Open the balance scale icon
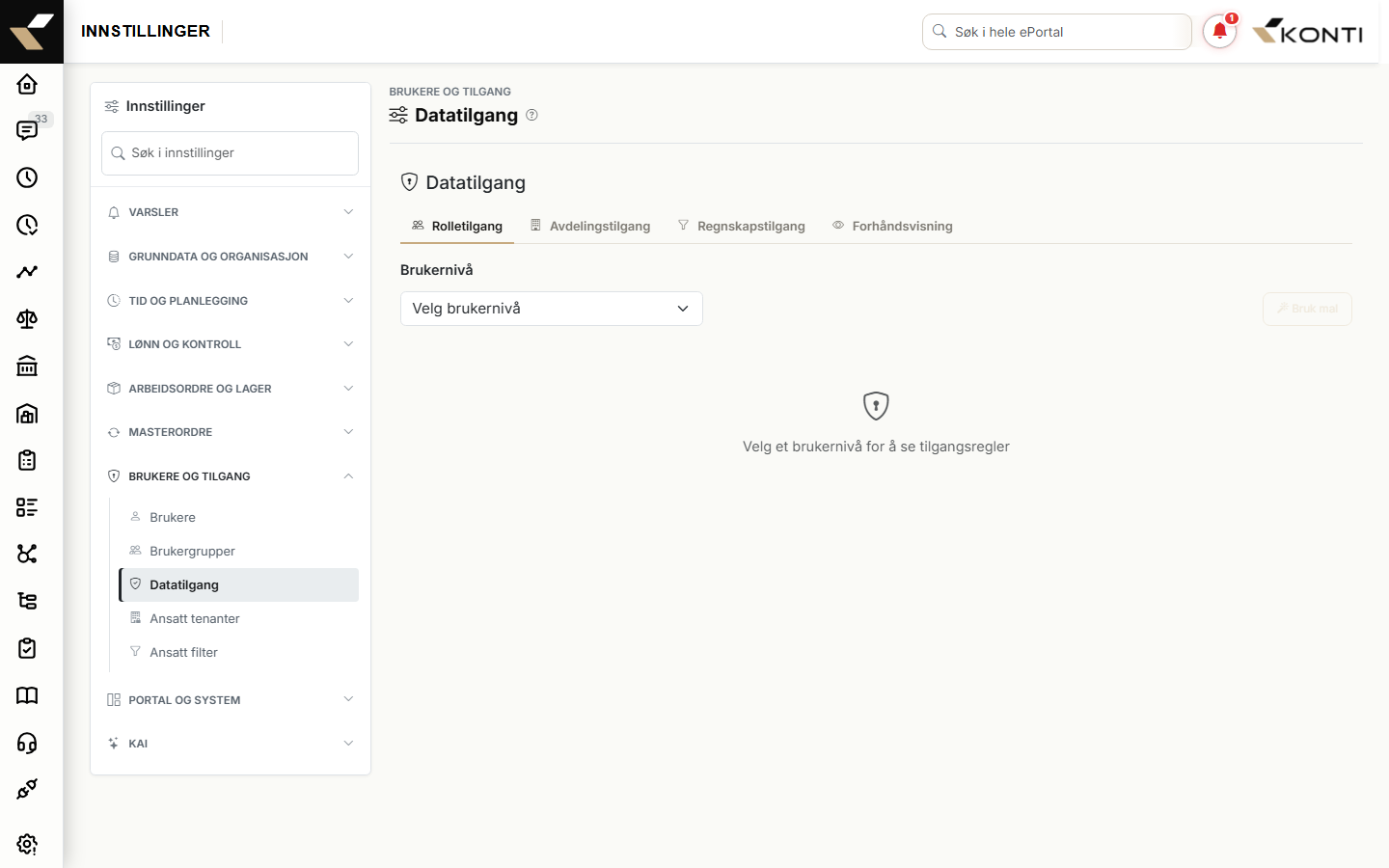This screenshot has height=868, width=1389. 27,319
